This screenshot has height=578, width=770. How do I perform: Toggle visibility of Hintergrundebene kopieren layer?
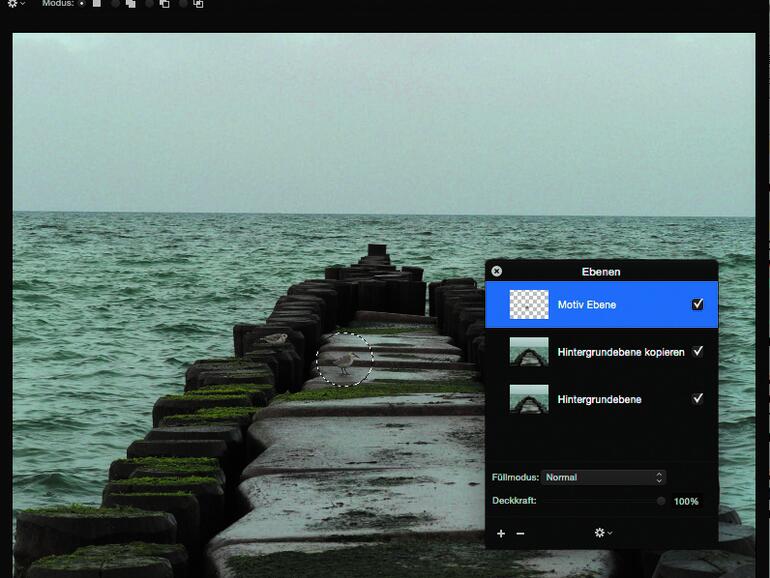click(697, 351)
